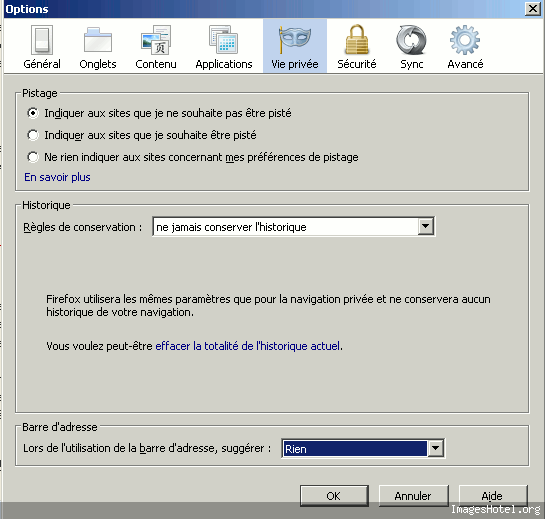Cancel with the Annuler button
The image size is (545, 519).
tap(413, 496)
